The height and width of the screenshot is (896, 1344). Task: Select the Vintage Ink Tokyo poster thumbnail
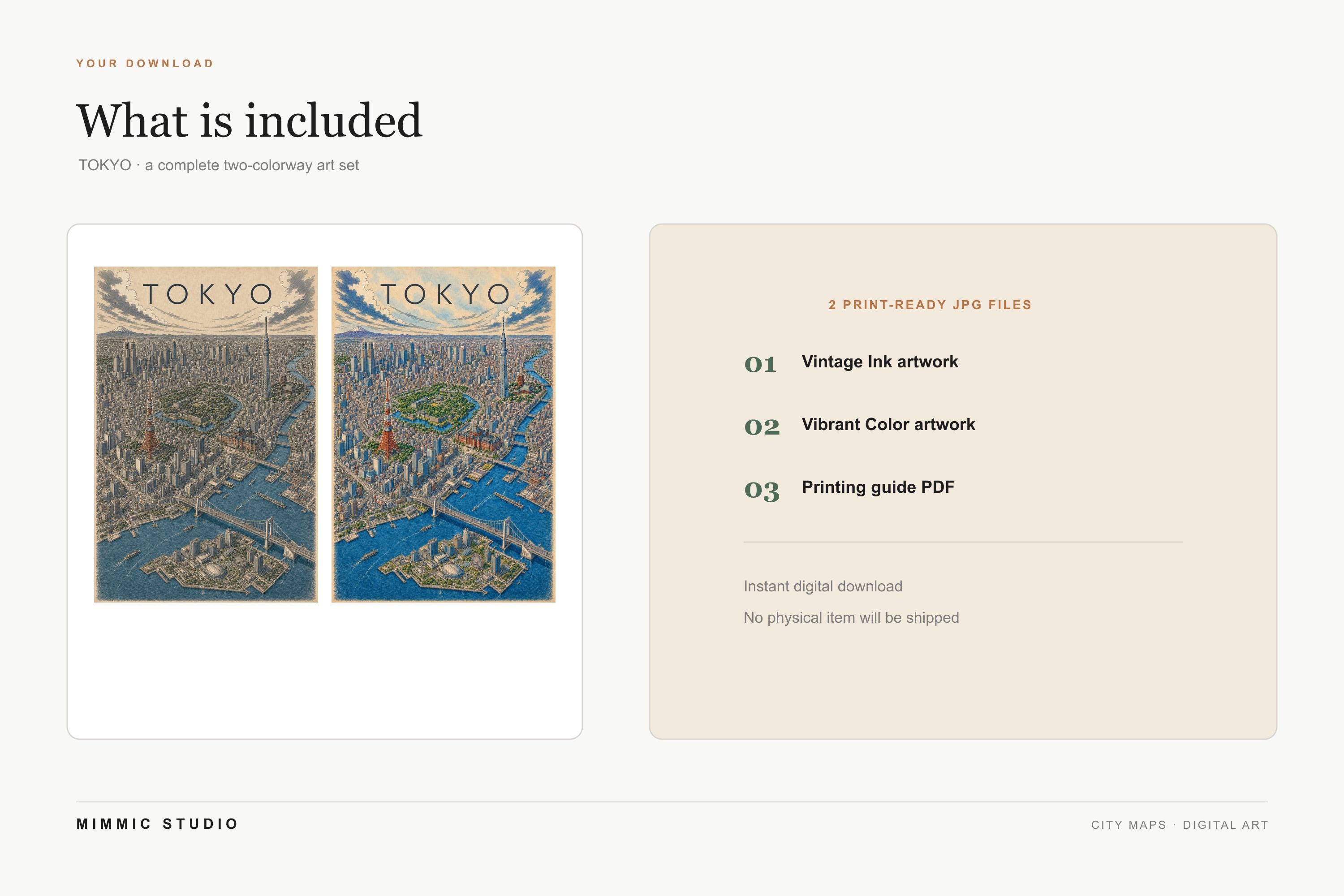(x=206, y=434)
